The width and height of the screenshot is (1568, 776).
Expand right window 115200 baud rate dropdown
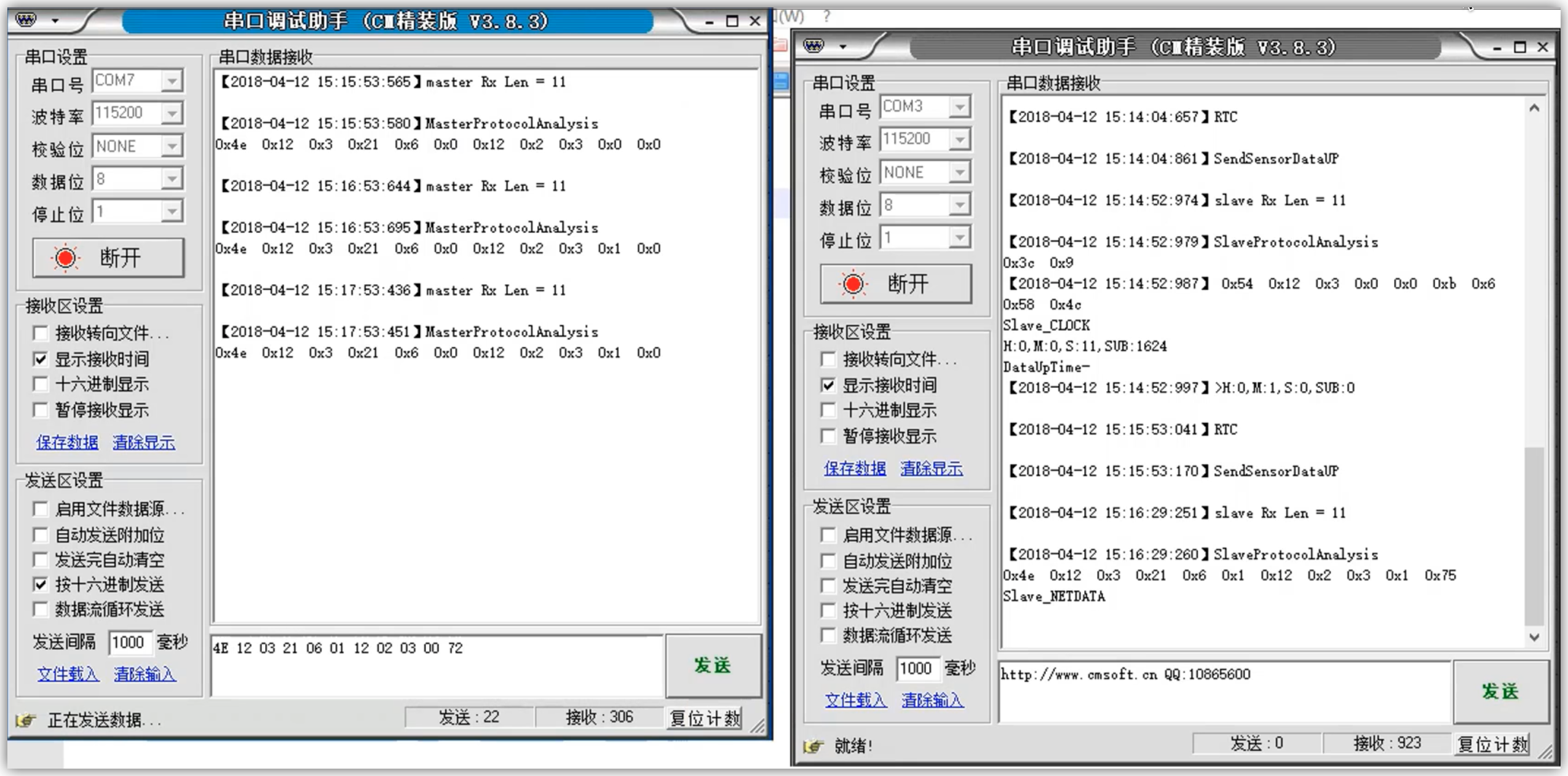coord(959,139)
